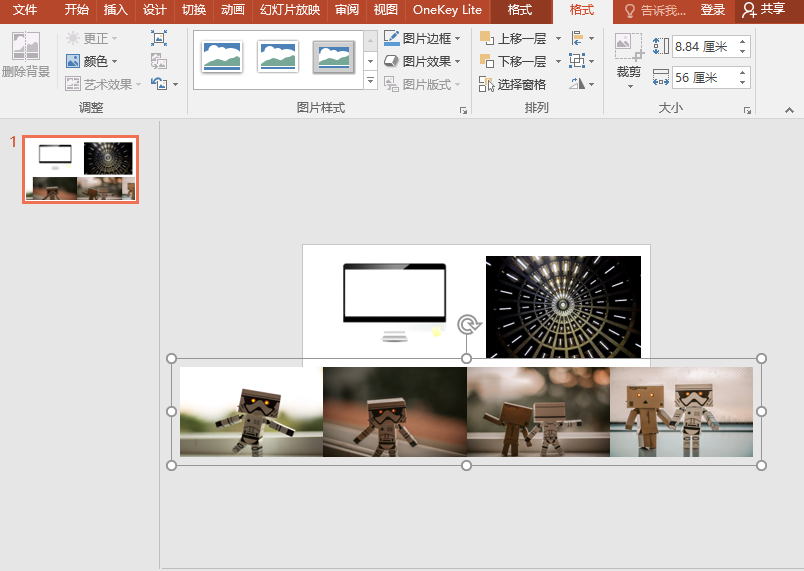804x571 pixels.
Task: Open the OneKey Lite tab
Action: pos(447,10)
